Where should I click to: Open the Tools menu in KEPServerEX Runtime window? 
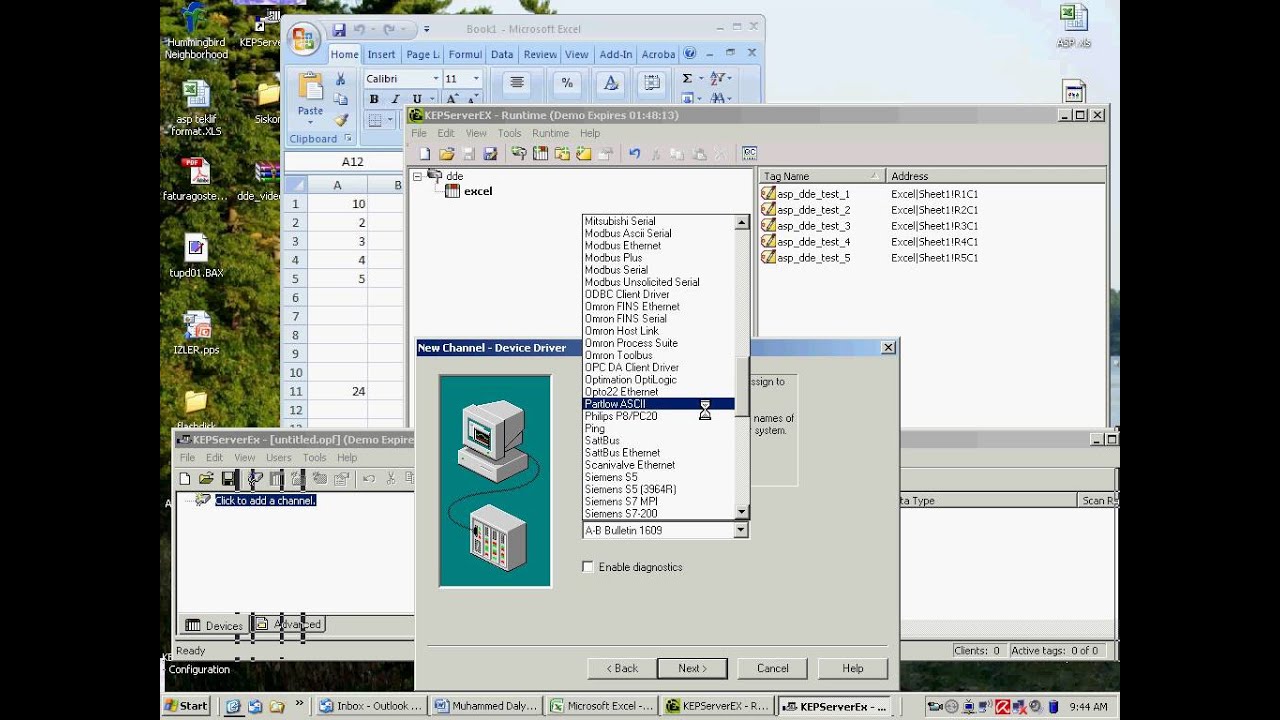click(509, 133)
